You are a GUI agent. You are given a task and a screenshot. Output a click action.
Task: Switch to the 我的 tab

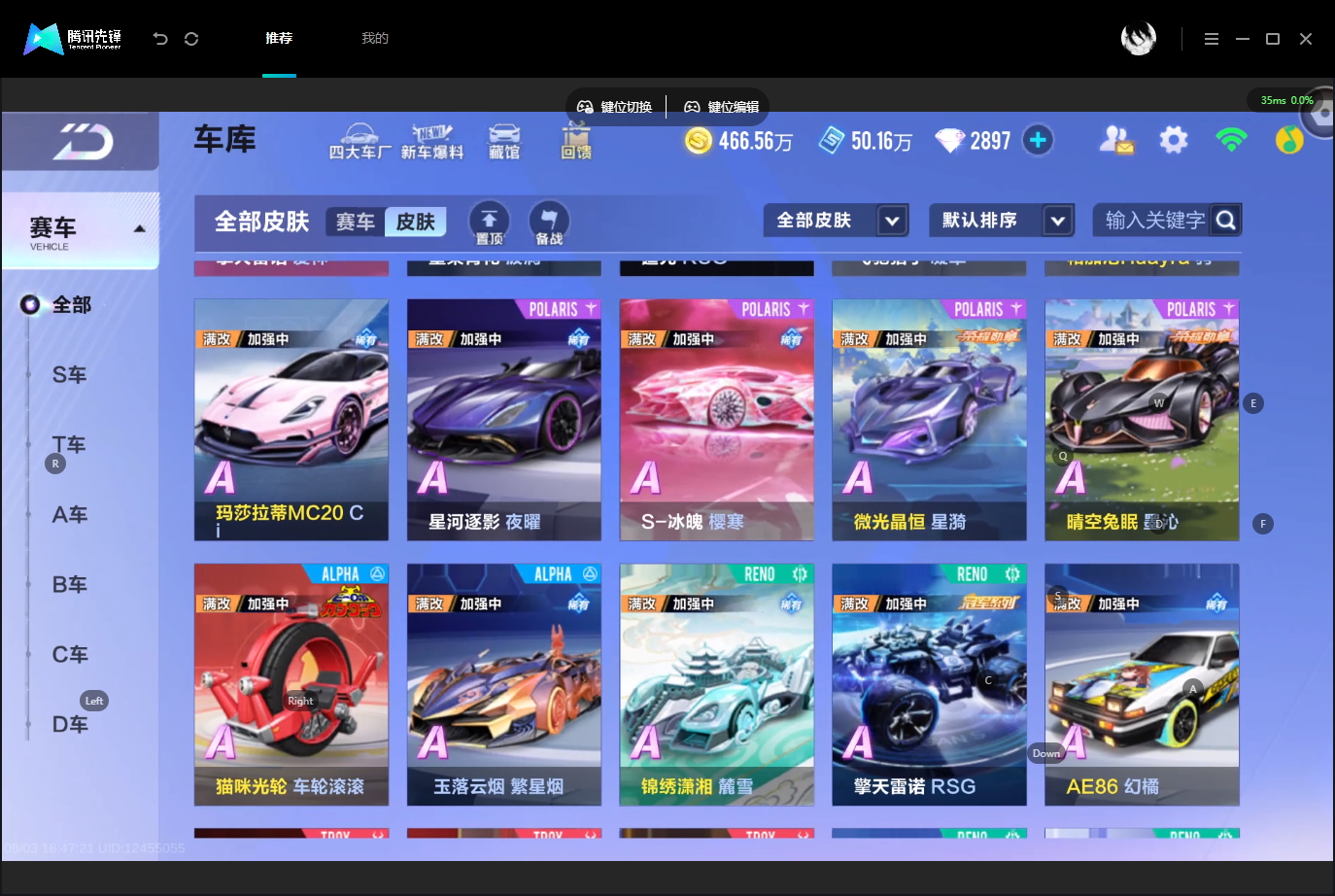coord(375,39)
